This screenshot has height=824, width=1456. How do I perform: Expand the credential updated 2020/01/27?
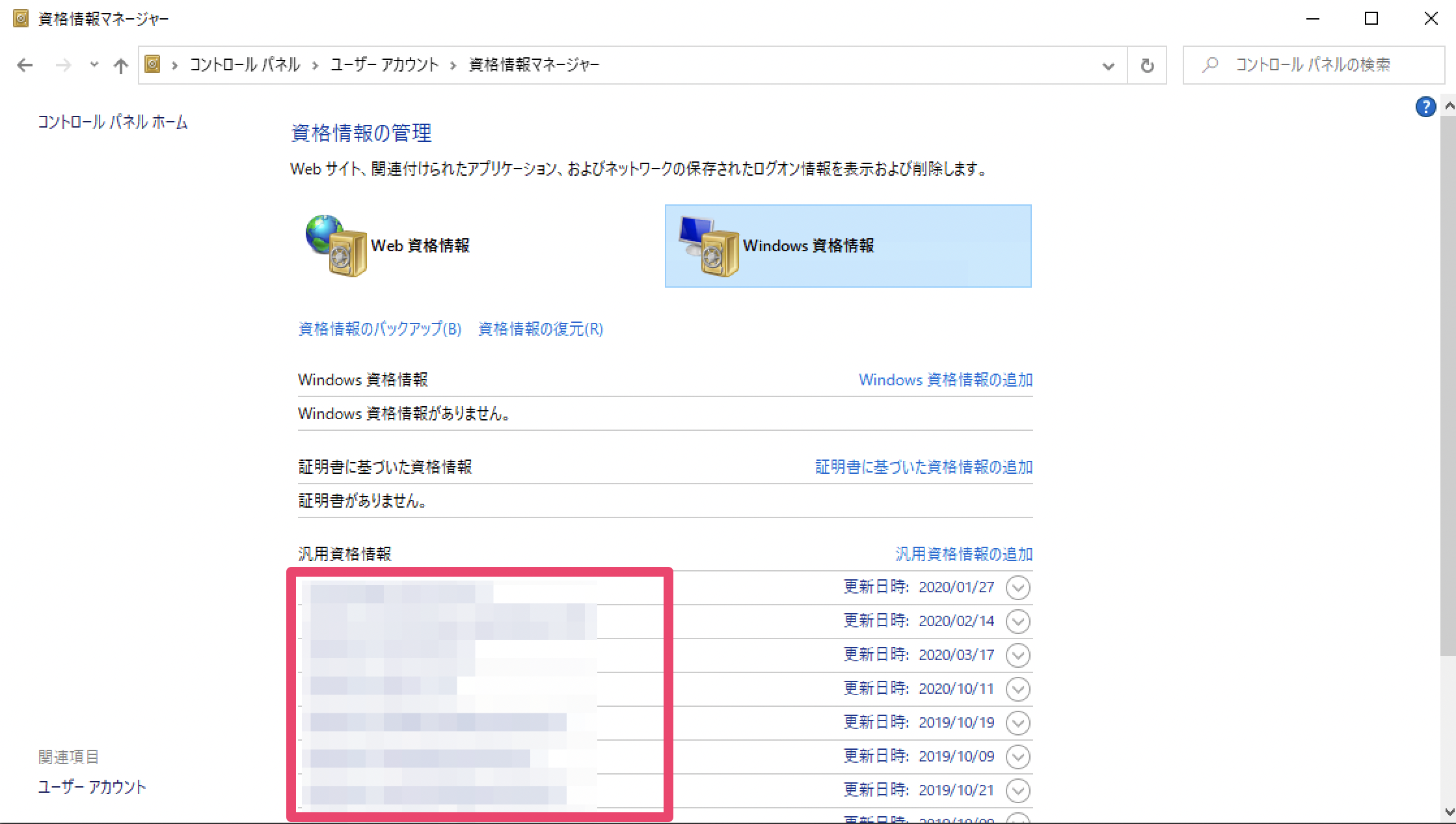coord(1018,588)
